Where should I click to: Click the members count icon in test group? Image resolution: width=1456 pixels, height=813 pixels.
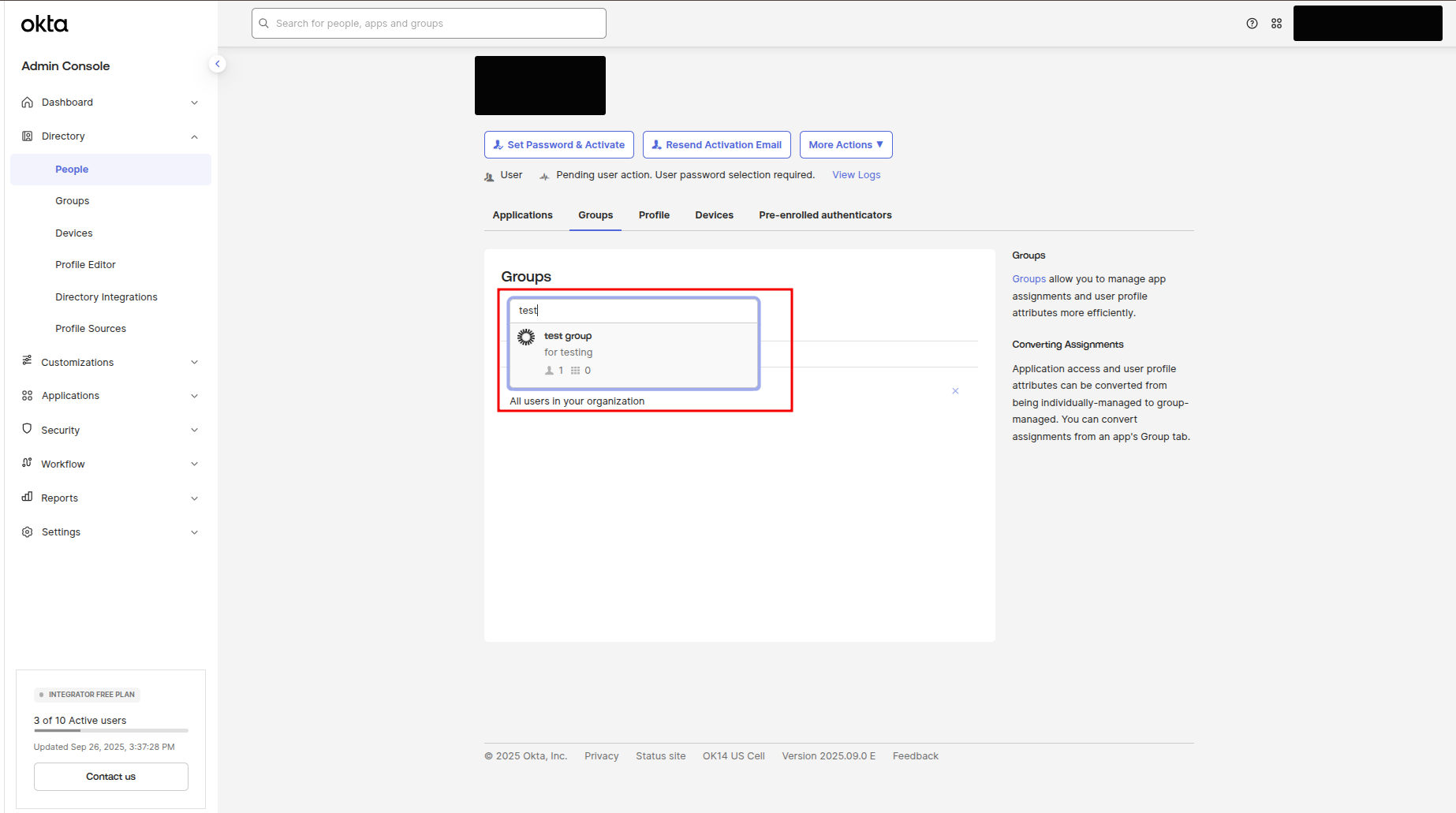(x=549, y=371)
